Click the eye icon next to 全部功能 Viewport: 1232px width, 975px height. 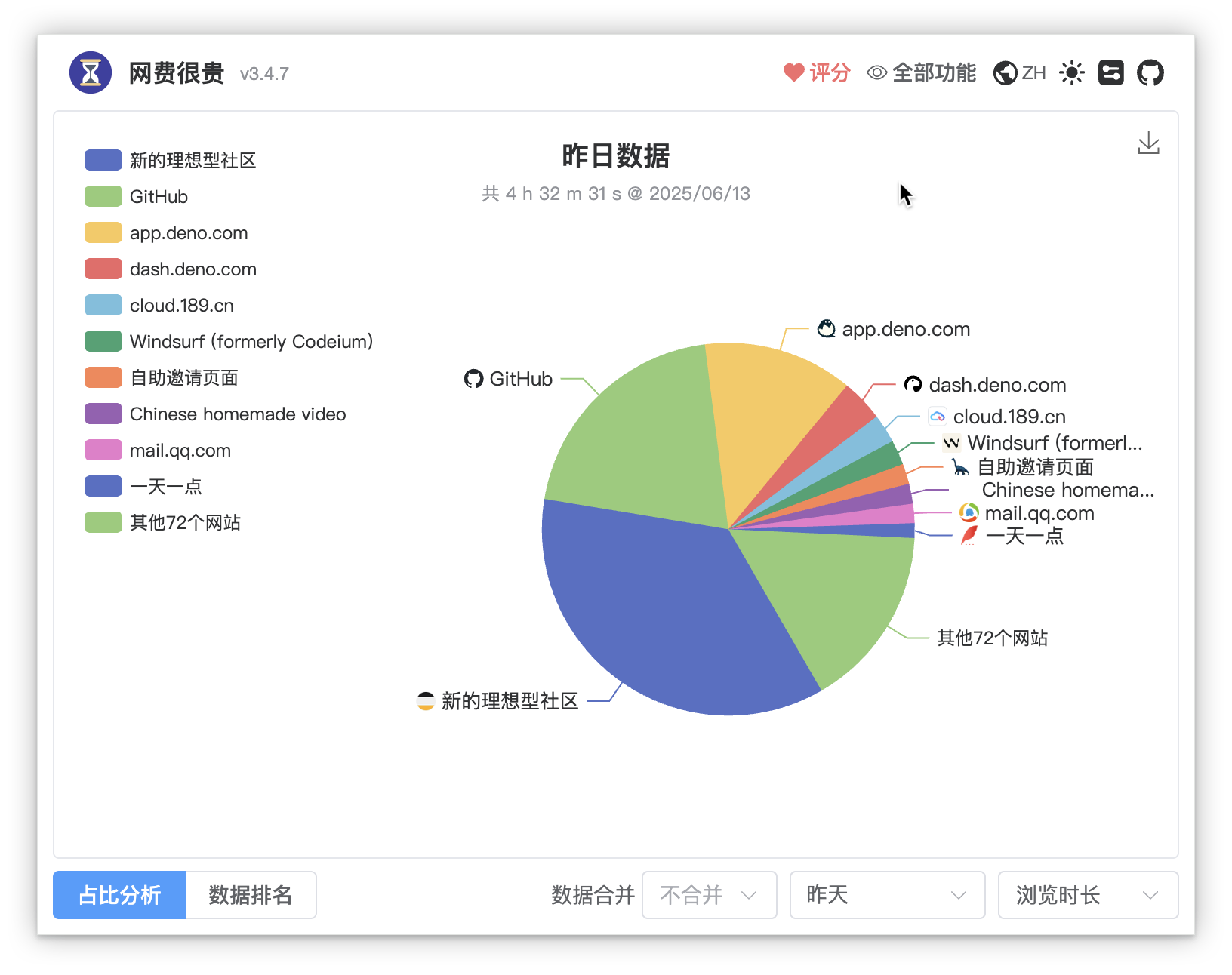[877, 72]
